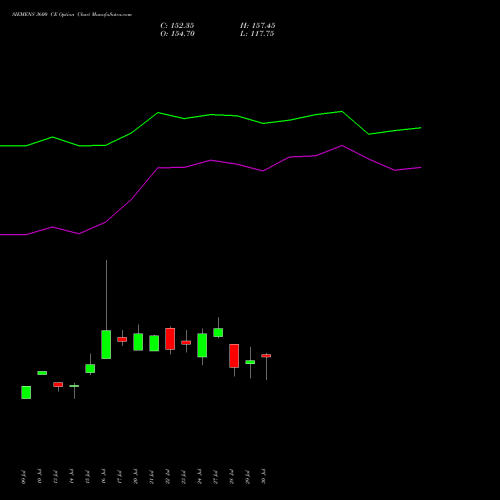Click the low price value L: 117.75
This screenshot has height=500, width=500.
pyautogui.click(x=257, y=34)
